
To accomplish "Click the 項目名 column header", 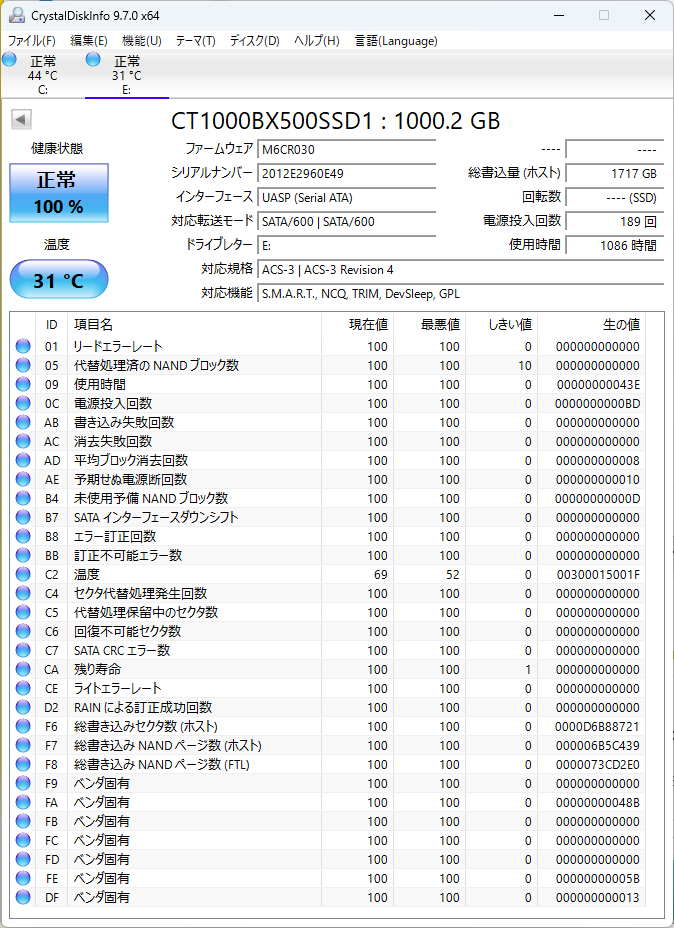I will click(194, 324).
